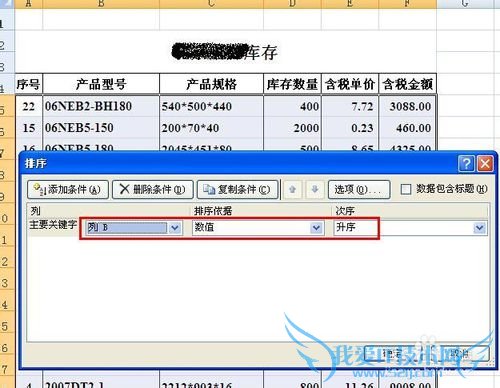500x388 pixels.
Task: Click the help question-mark icon of sort dialog
Action: click(466, 164)
